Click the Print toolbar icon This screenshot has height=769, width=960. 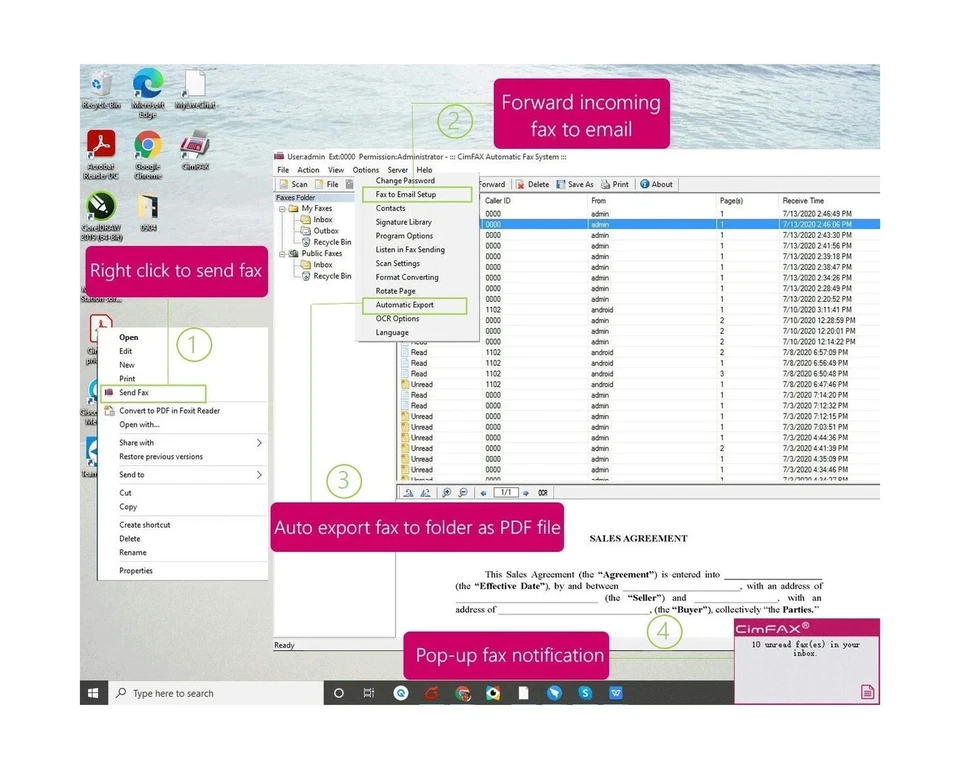tap(614, 184)
